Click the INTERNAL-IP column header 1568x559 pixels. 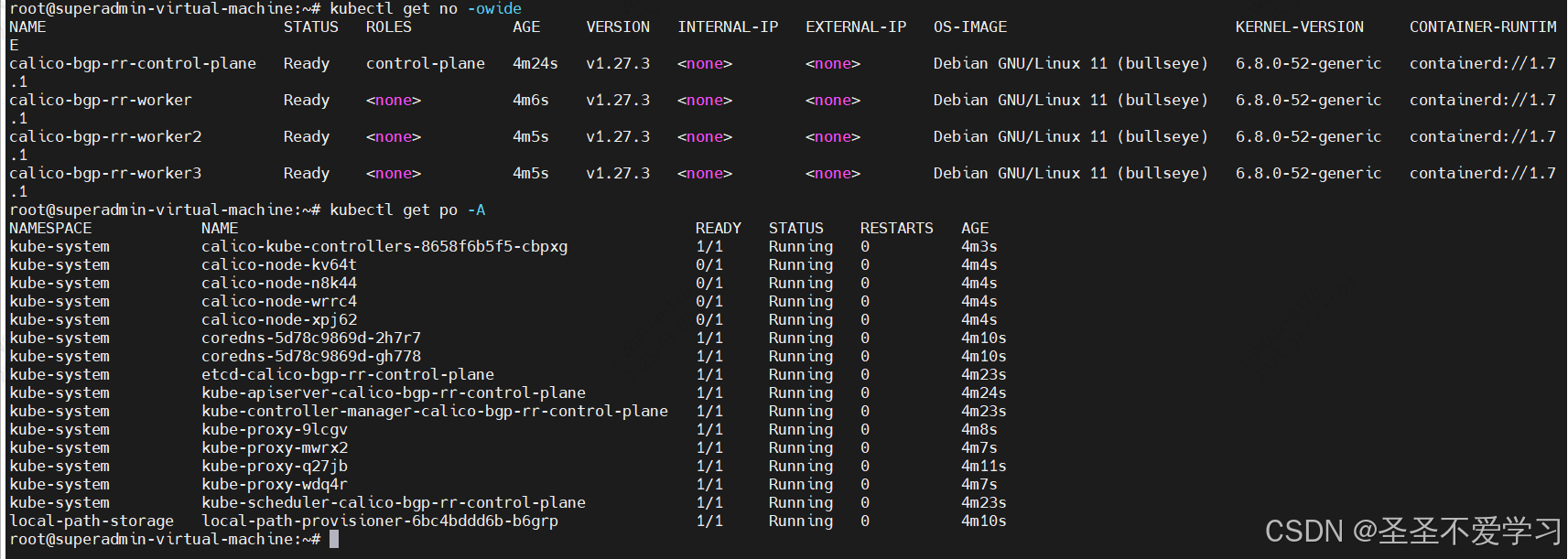(728, 27)
